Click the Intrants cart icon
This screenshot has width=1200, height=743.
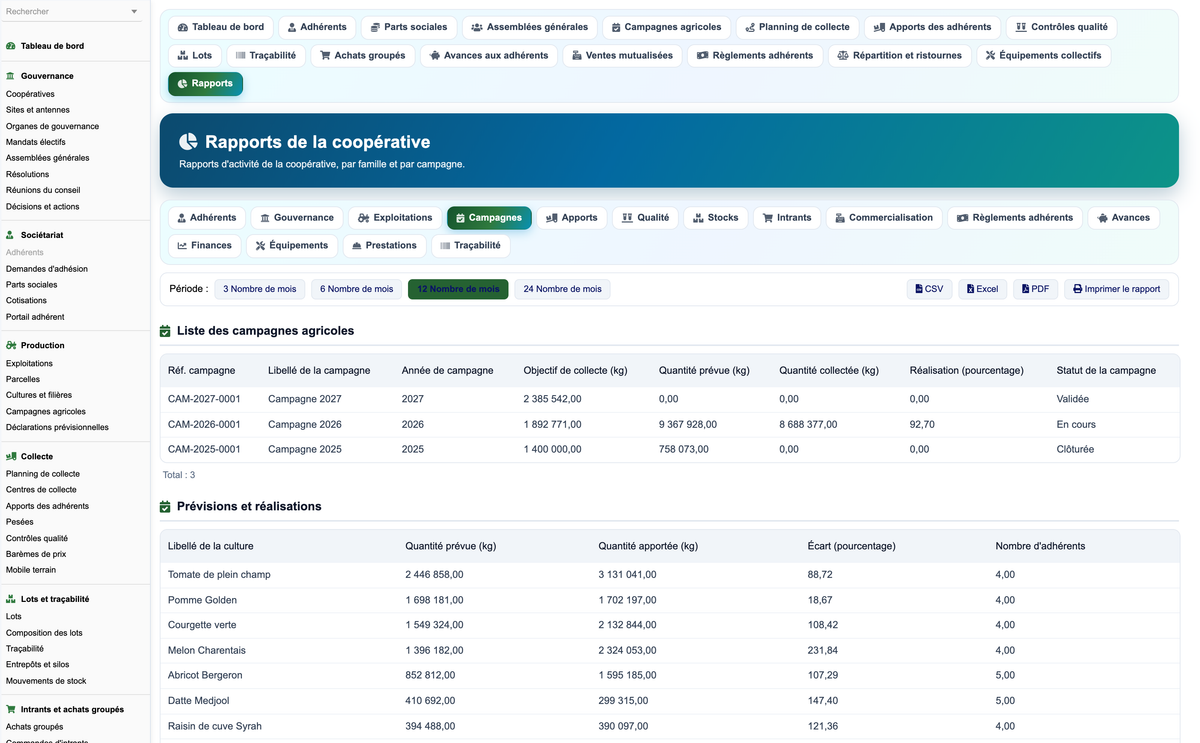click(x=768, y=217)
